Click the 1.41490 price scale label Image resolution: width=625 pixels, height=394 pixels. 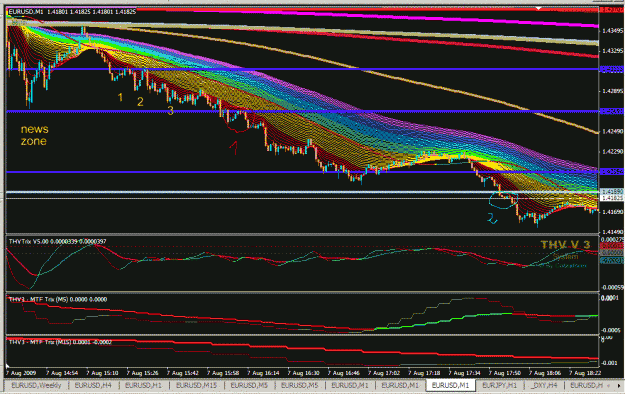click(613, 232)
